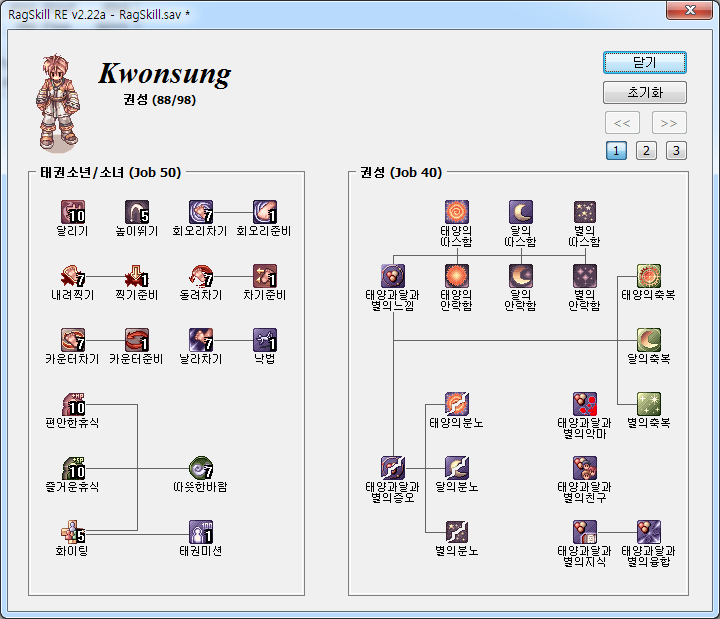720x619 pixels.
Task: Select the 별의분노 skill icon
Action: pyautogui.click(x=457, y=532)
